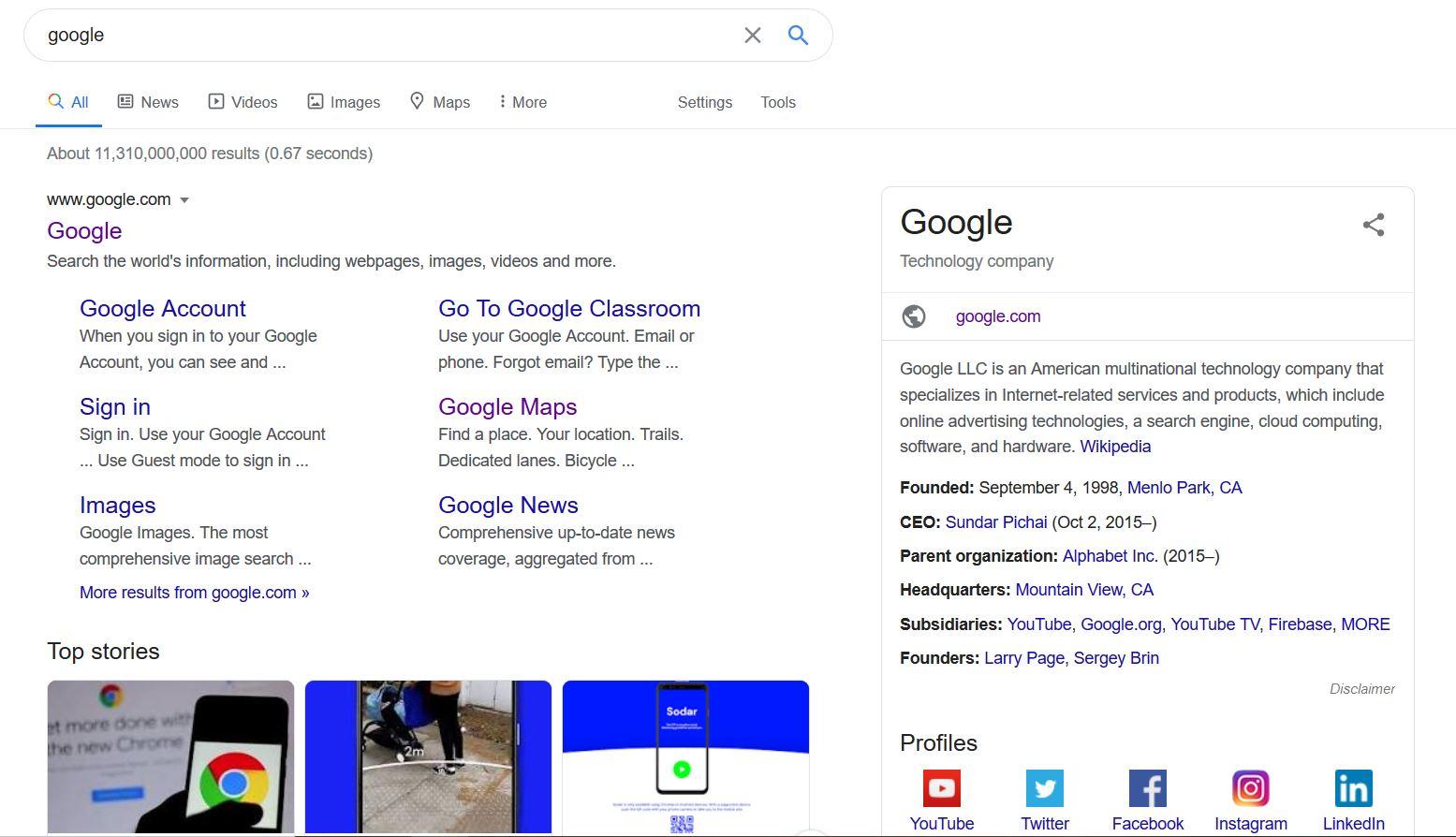
Task: Open the Twitter profile icon
Action: point(1045,788)
